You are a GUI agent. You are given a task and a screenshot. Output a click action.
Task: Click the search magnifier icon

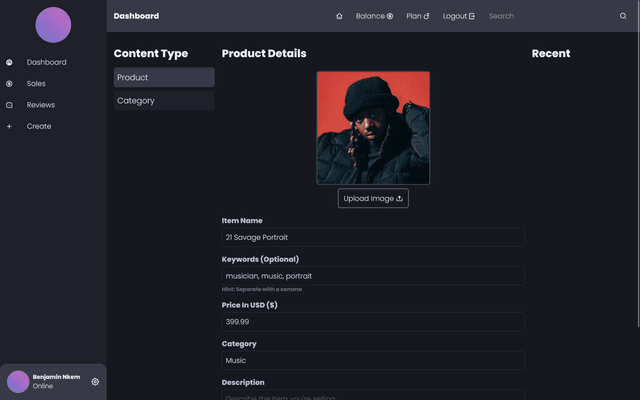(623, 16)
